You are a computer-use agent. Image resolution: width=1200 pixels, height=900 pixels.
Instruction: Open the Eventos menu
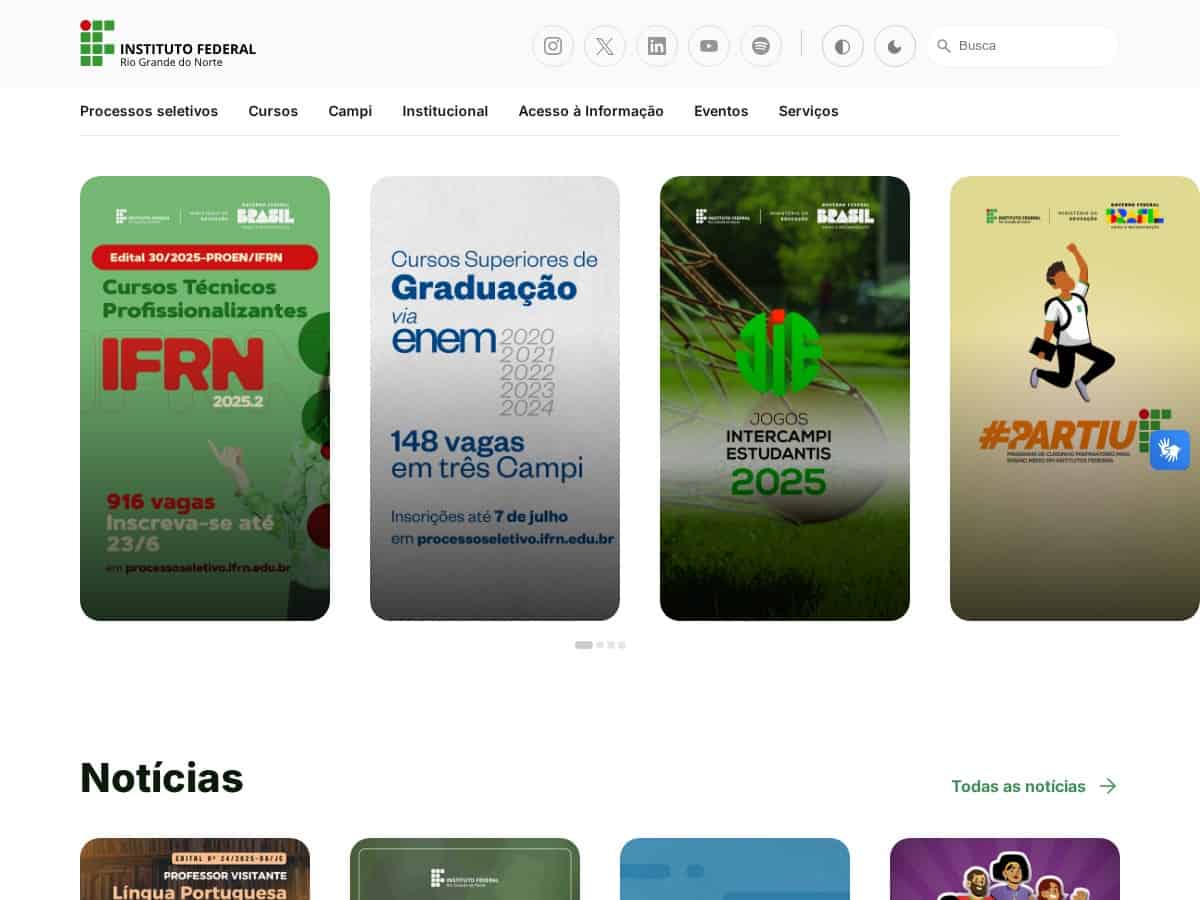[721, 111]
